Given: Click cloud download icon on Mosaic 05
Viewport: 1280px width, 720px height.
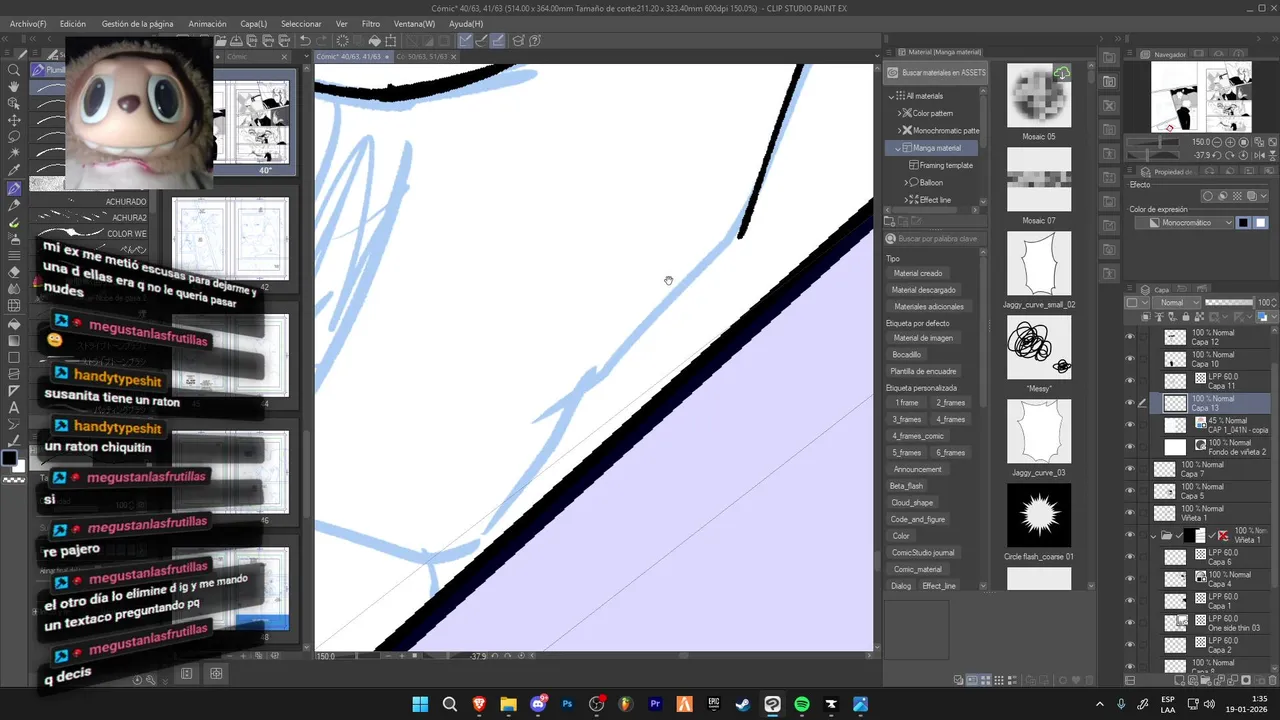Looking at the screenshot, I should (1062, 73).
